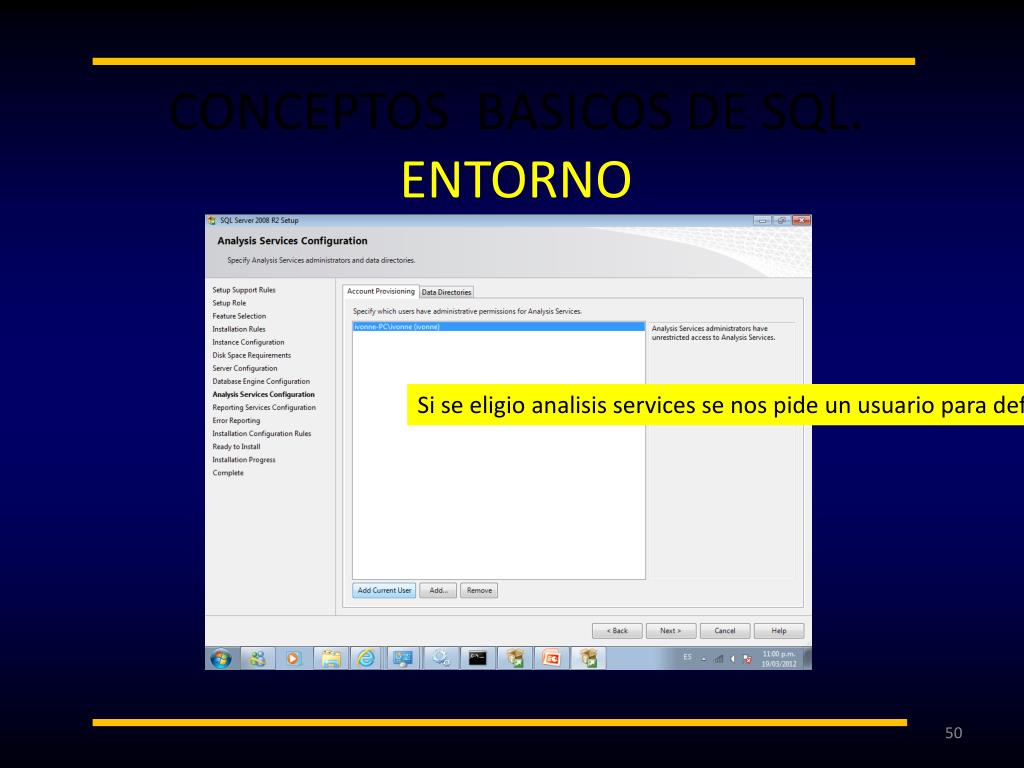
Task: Launch Internet Explorer from taskbar
Action: 366,658
